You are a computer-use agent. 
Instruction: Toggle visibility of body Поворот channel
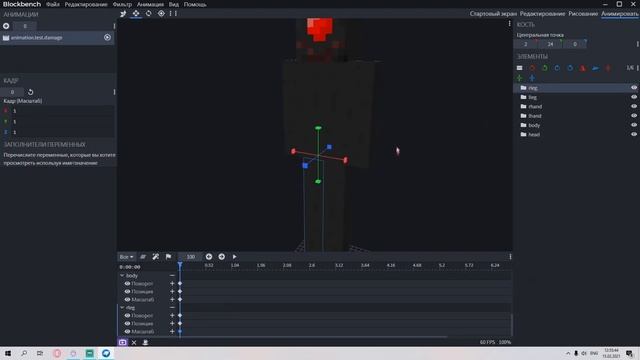coord(127,283)
